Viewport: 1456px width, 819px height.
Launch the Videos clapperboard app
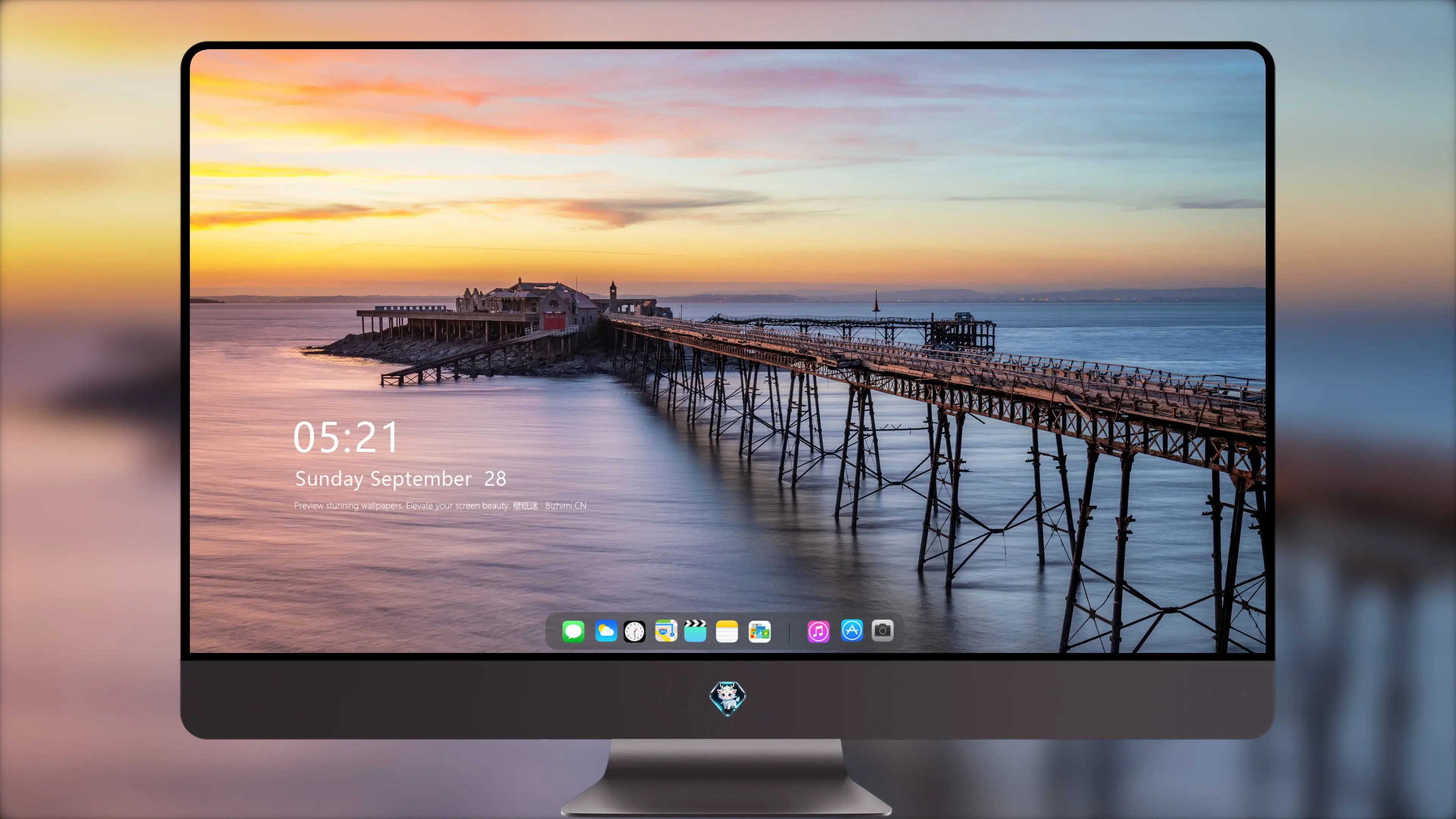(695, 631)
